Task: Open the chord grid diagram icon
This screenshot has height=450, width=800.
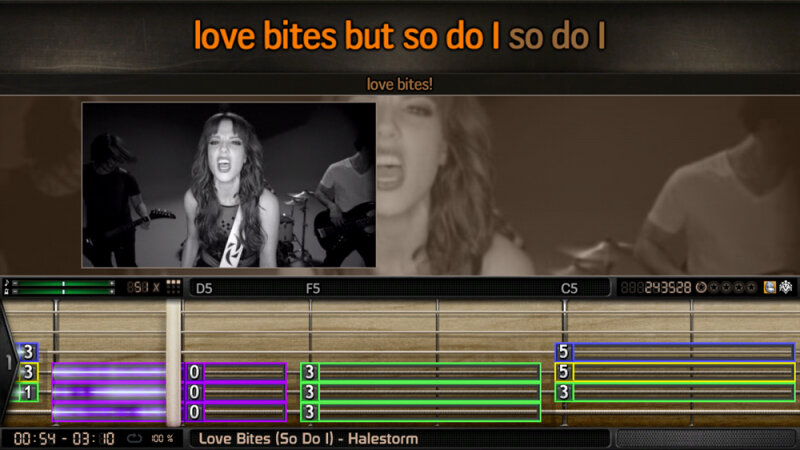Action: [173, 287]
